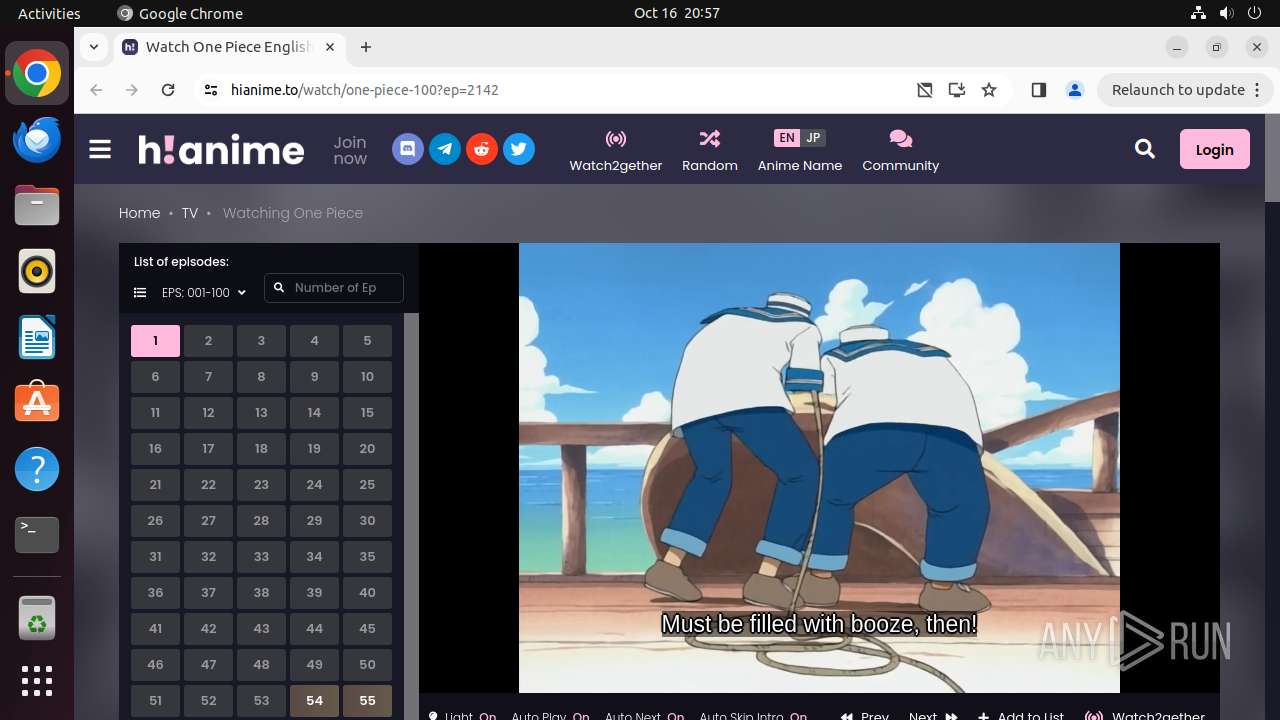Screen dimensions: 1280x720
Task: Click the address bar URL
Action: pos(365,90)
